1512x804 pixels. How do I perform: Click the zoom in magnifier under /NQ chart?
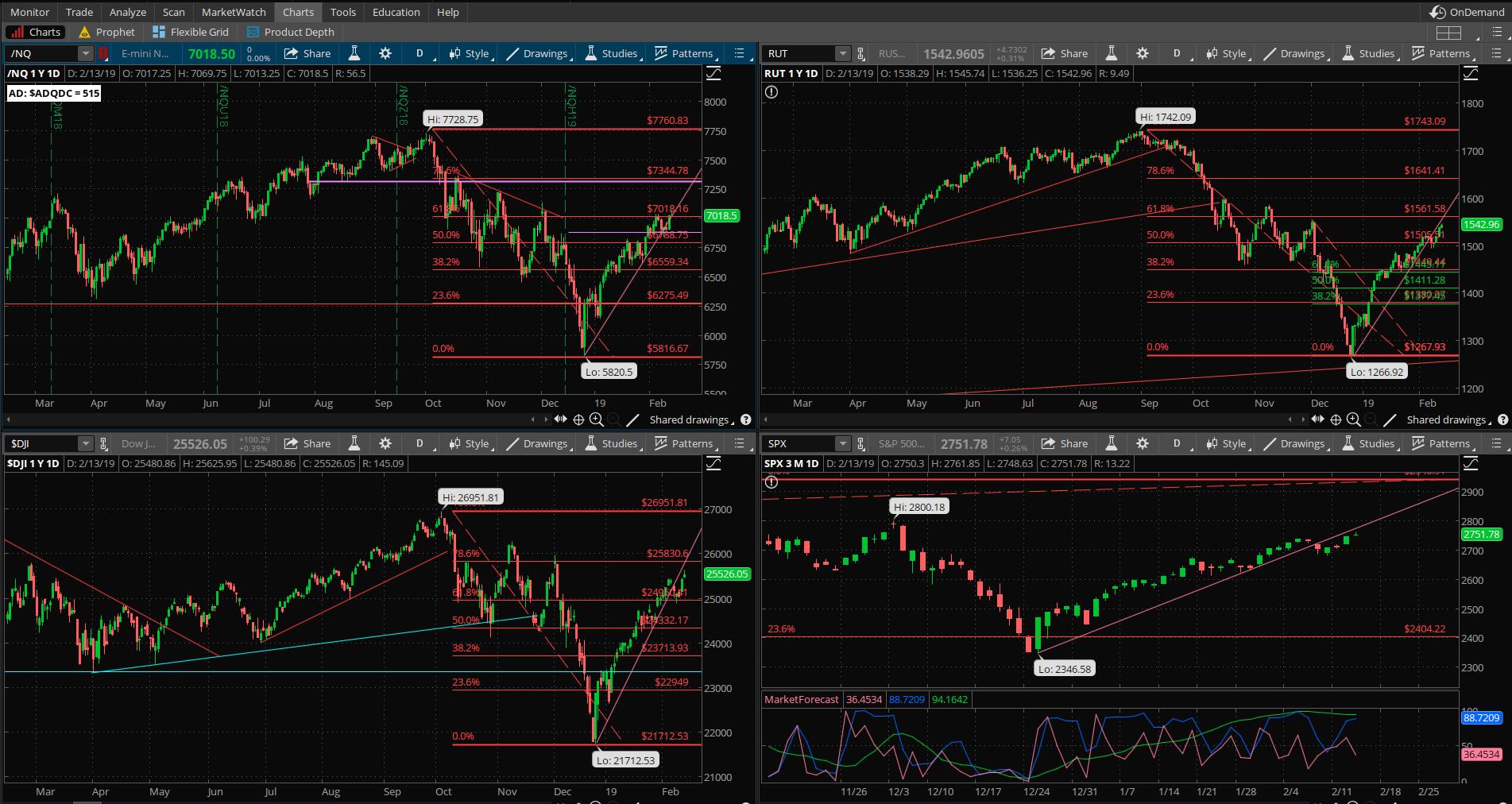click(596, 419)
